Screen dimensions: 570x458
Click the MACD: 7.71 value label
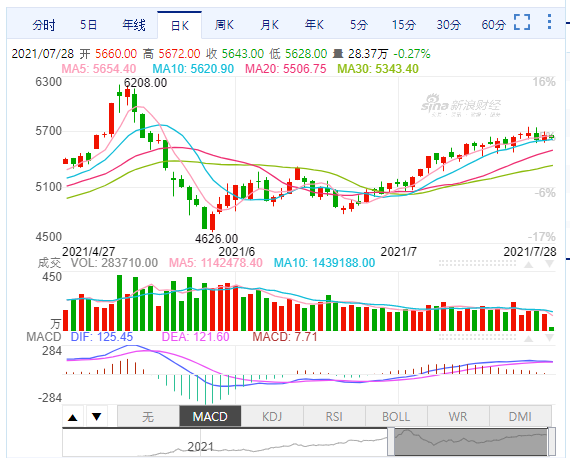click(285, 337)
